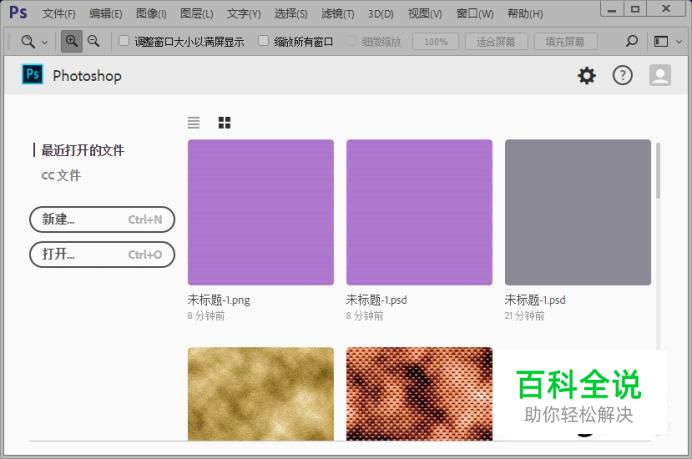692x459 pixels.
Task: Open the 编辑(E) menu
Action: point(105,14)
